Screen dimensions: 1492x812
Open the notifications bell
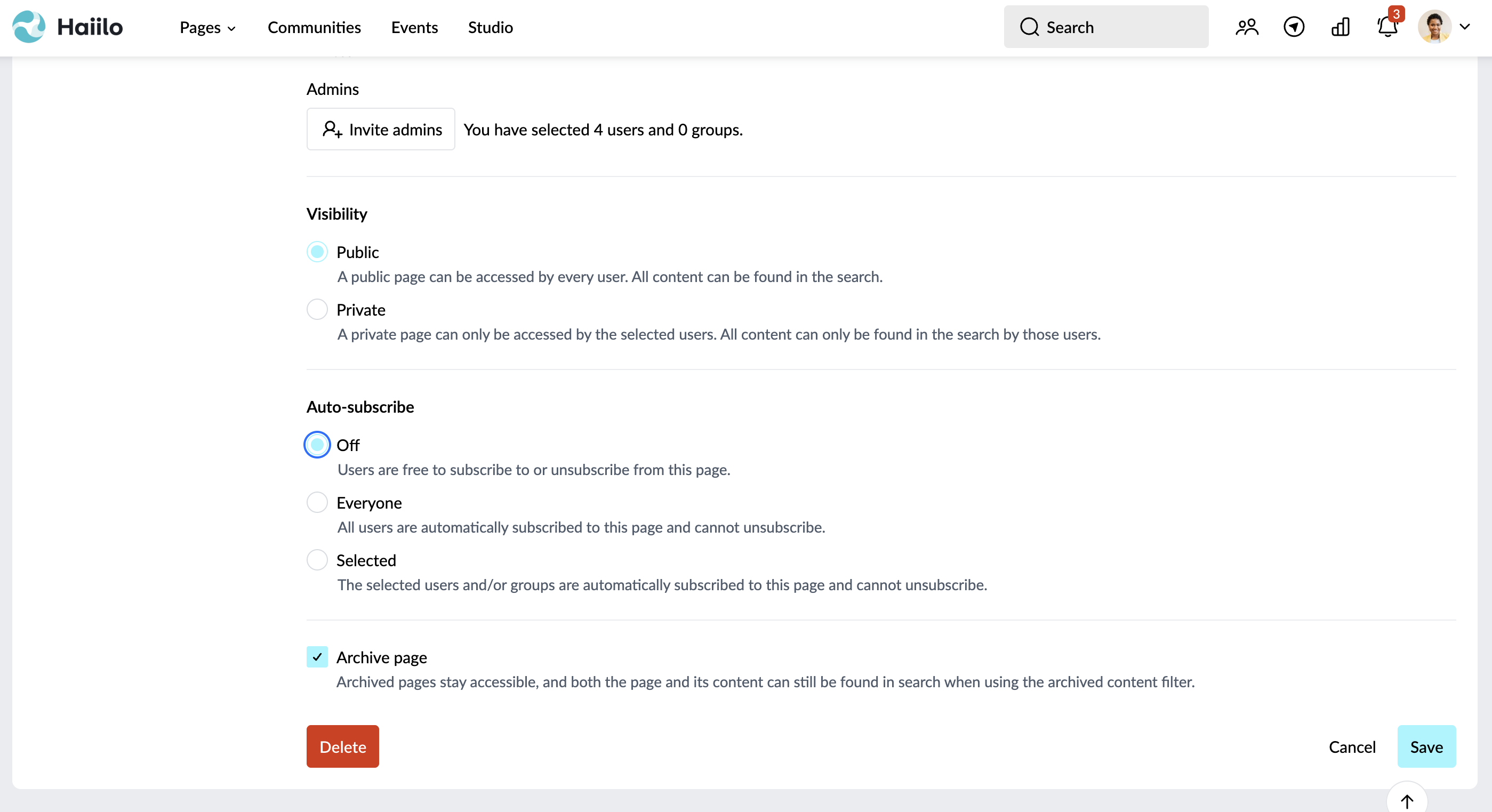(1387, 27)
